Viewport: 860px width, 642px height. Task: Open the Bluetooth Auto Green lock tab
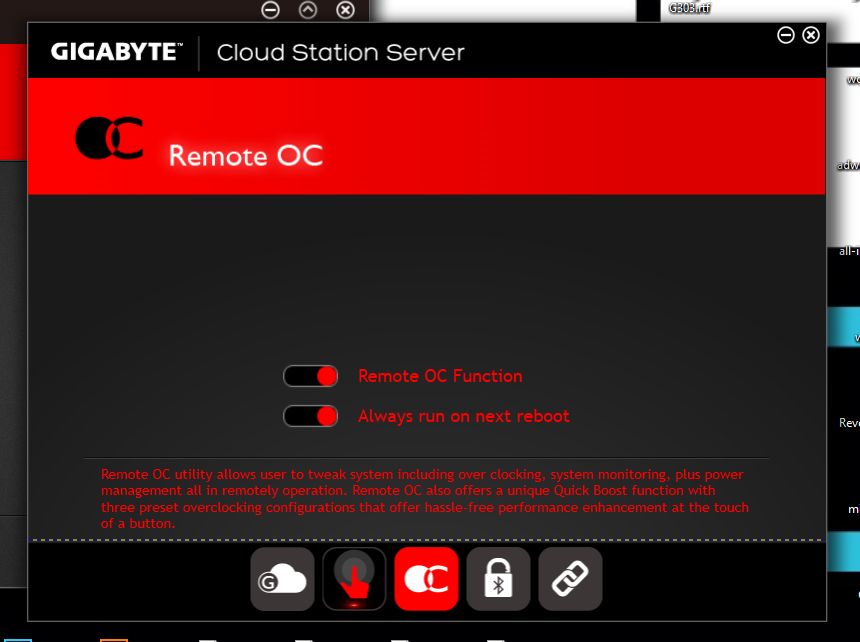tap(498, 579)
